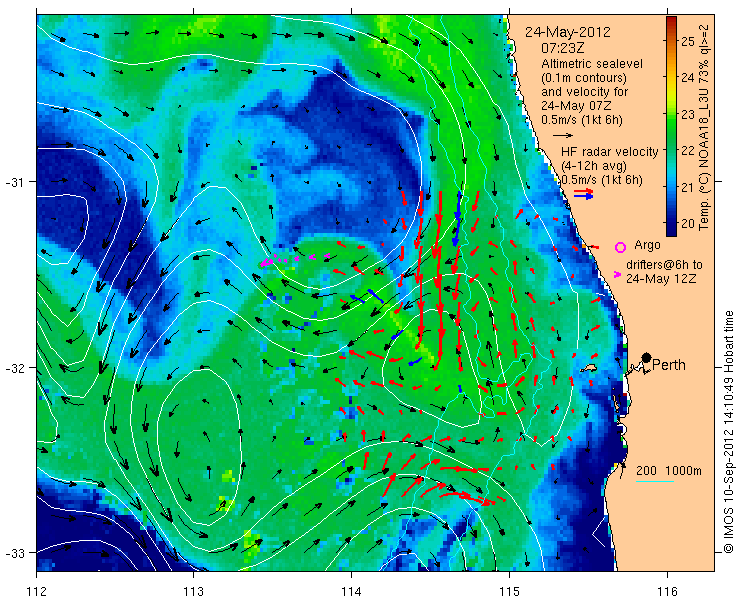This screenshot has height=600, width=740.
Task: Click the cyan 200 1000m isobath legend line
Action: pyautogui.click(x=655, y=482)
